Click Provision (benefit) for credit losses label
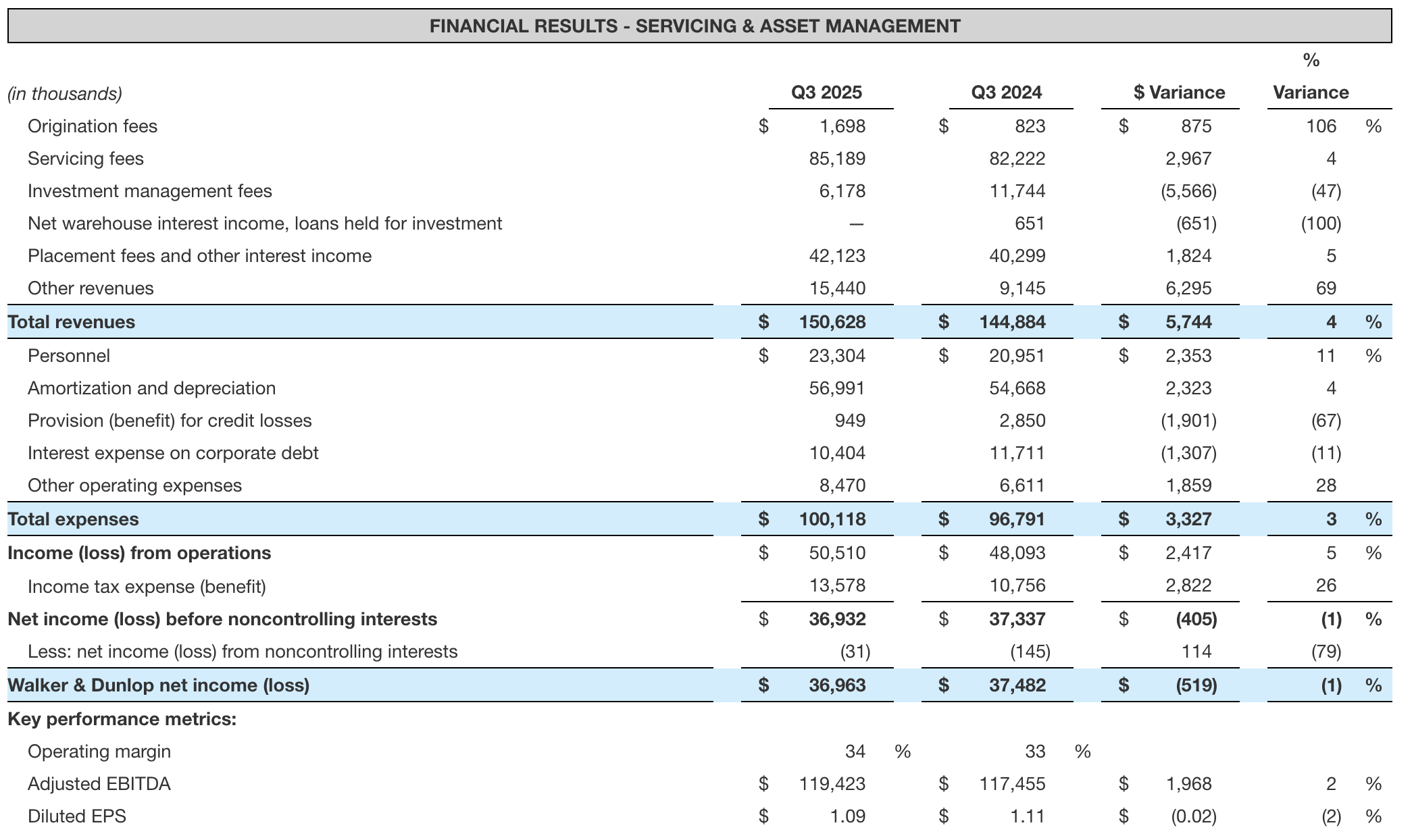Screen dimensions: 1412x840 coord(170,421)
